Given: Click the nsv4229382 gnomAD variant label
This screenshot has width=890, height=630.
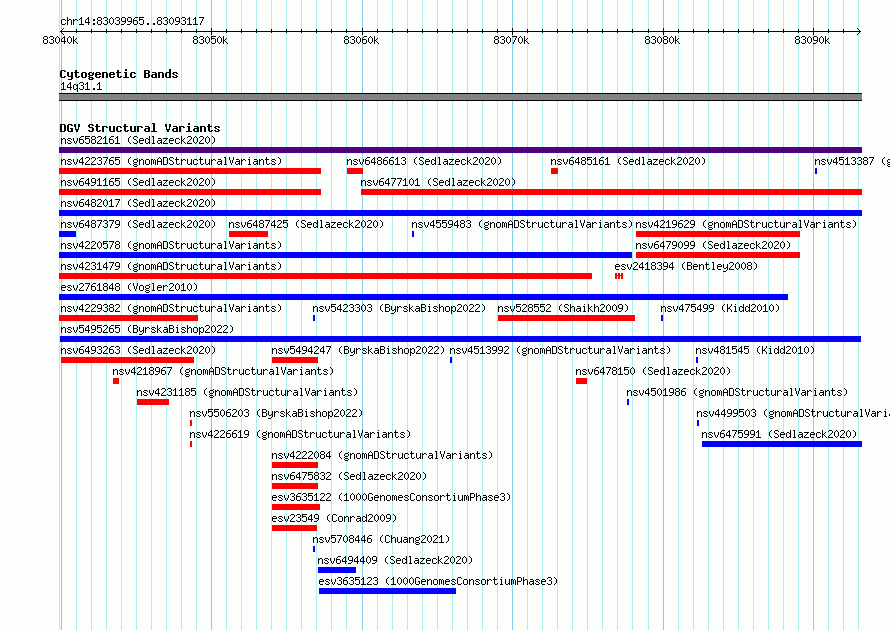Looking at the screenshot, I should [x=171, y=308].
